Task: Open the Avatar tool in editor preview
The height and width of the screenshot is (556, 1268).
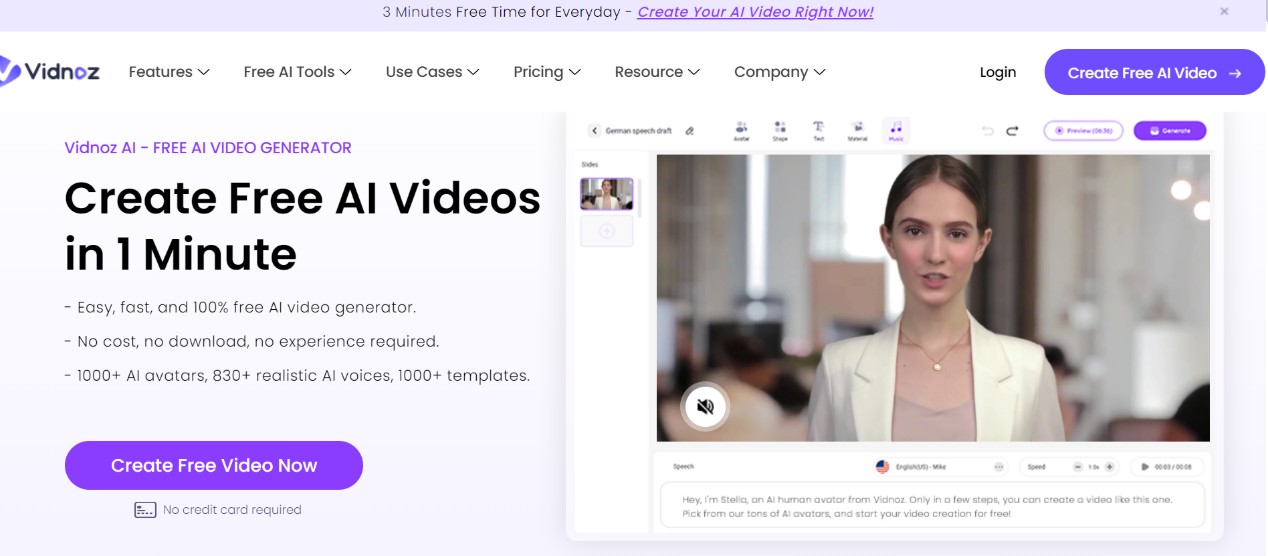Action: pyautogui.click(x=742, y=131)
